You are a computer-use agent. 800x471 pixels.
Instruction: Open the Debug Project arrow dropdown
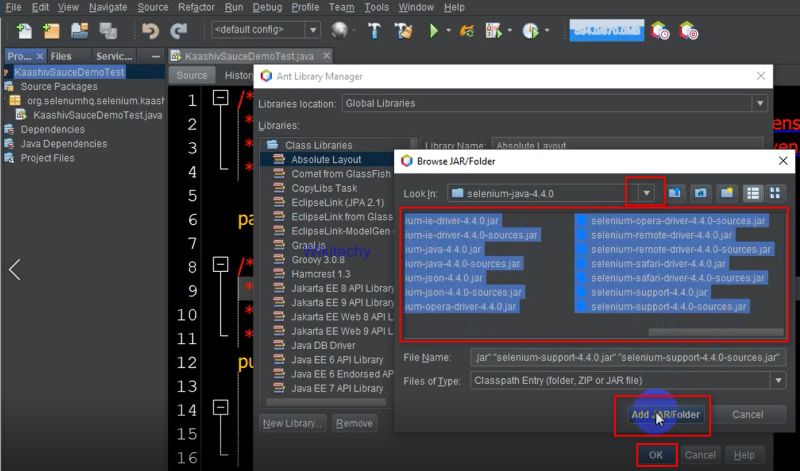pyautogui.click(x=509, y=31)
